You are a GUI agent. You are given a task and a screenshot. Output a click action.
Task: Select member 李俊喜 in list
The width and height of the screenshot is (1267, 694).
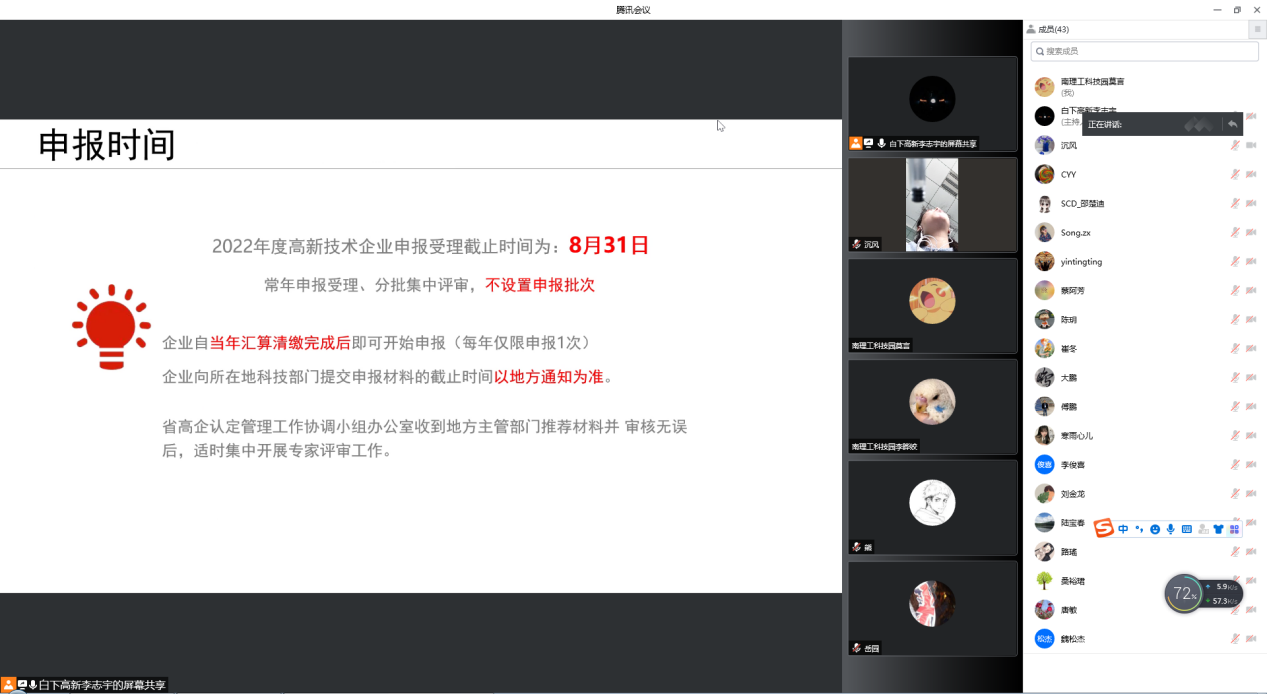coord(1072,465)
